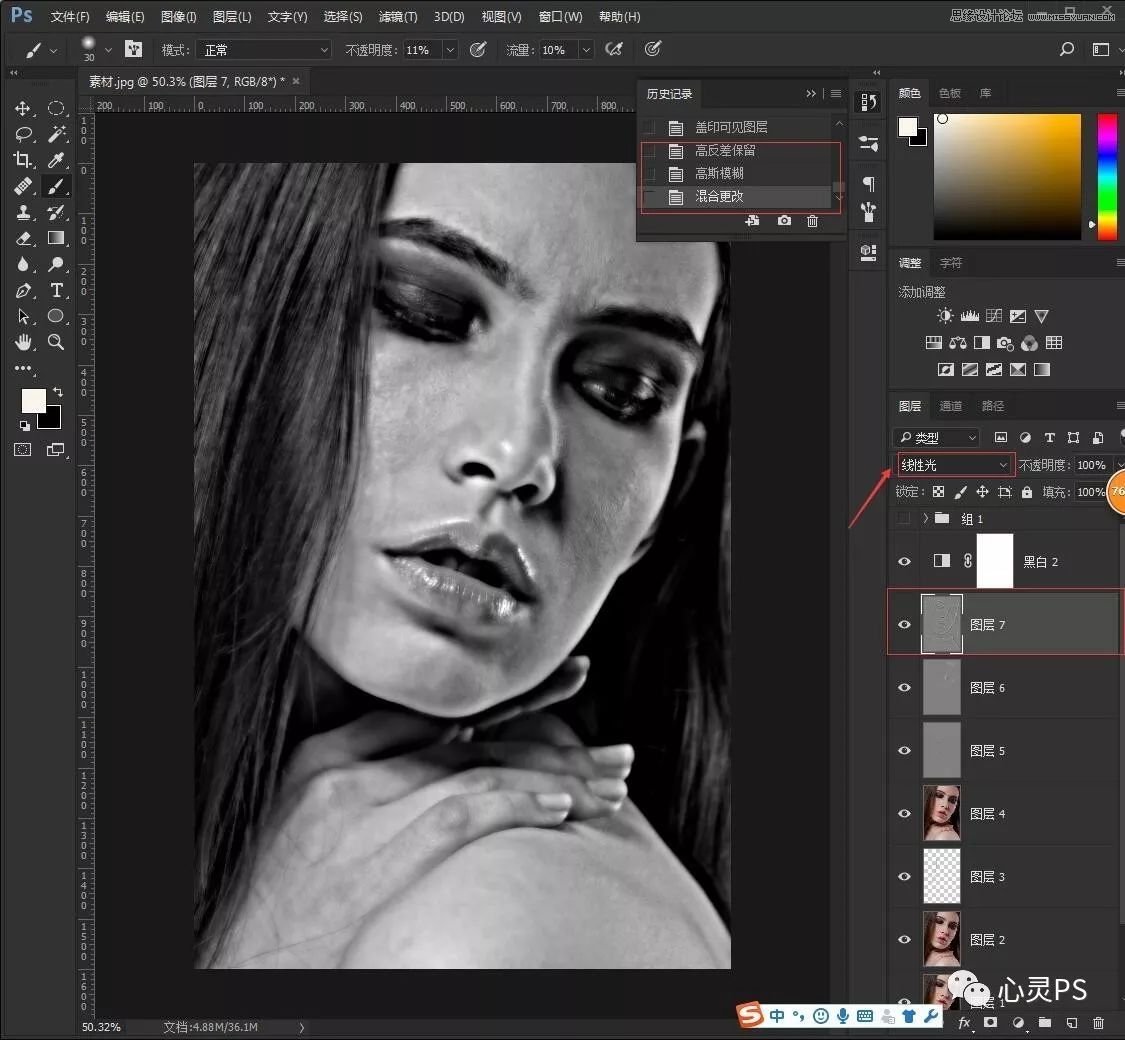
Task: Select the Zoom tool
Action: (x=56, y=342)
